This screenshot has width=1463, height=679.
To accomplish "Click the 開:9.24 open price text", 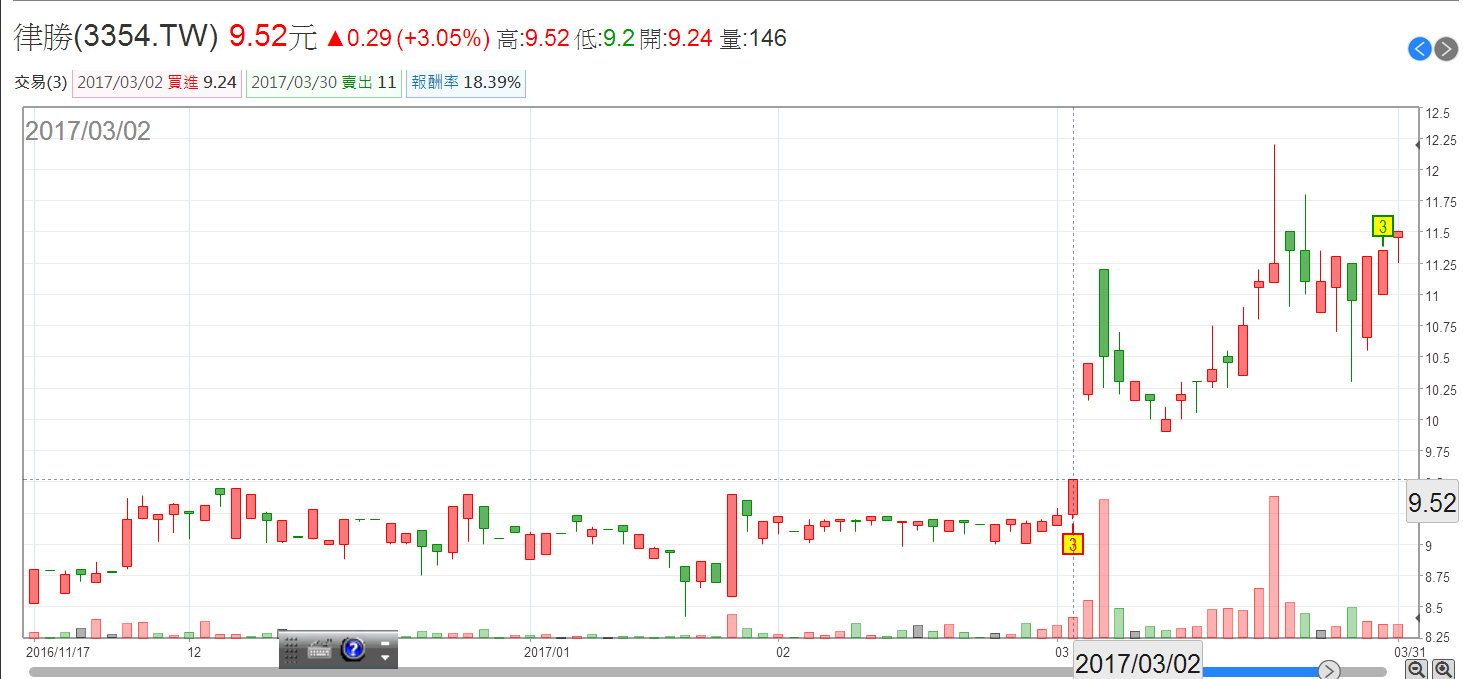I will 676,39.
